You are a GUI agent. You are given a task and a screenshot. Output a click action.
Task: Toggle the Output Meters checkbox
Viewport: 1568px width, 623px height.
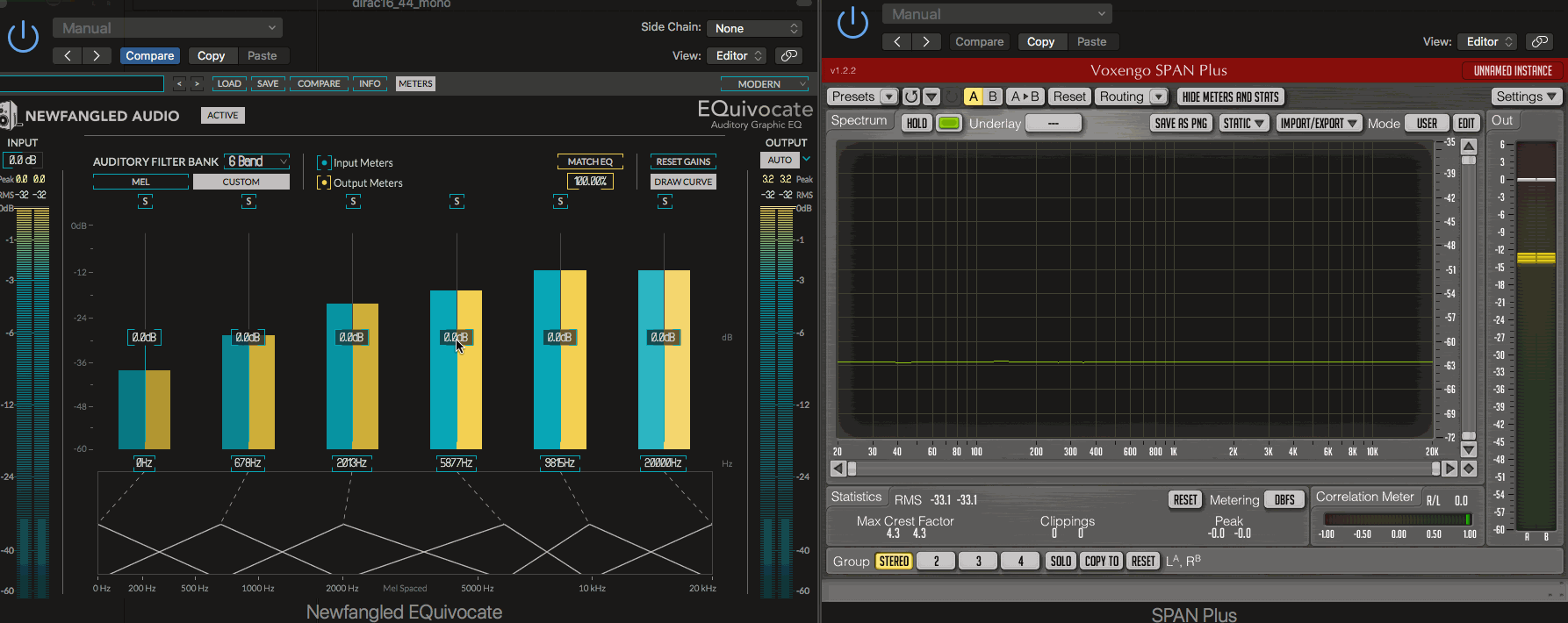[324, 183]
